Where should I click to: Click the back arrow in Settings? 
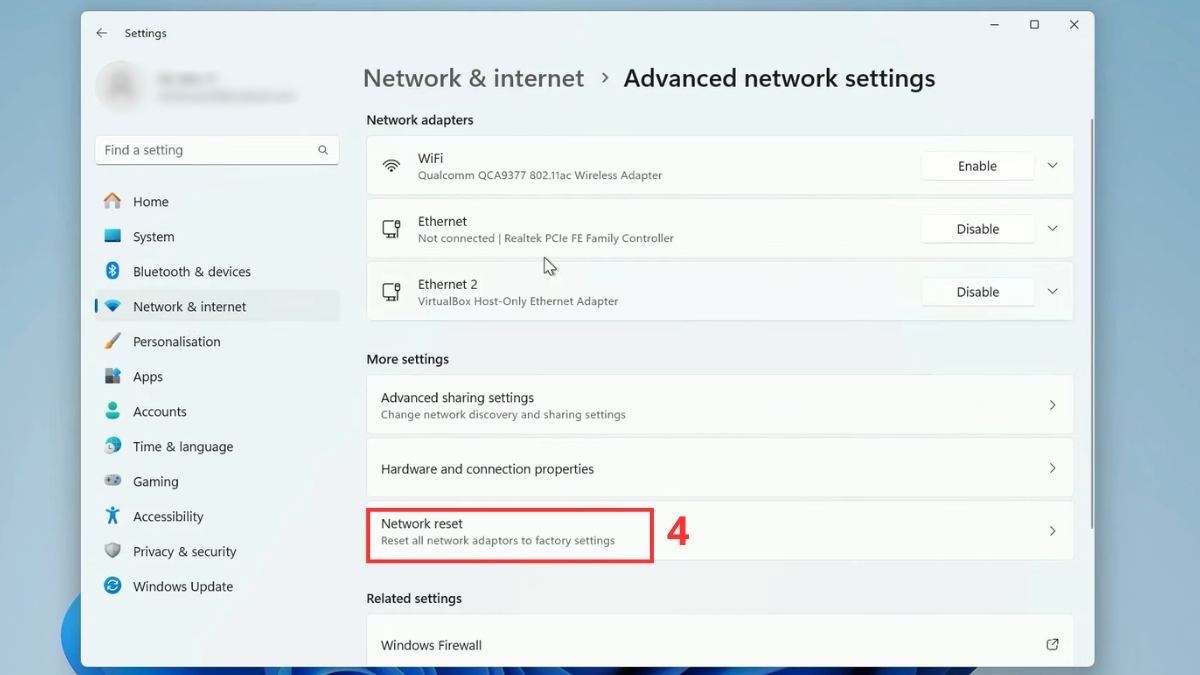pyautogui.click(x=100, y=33)
